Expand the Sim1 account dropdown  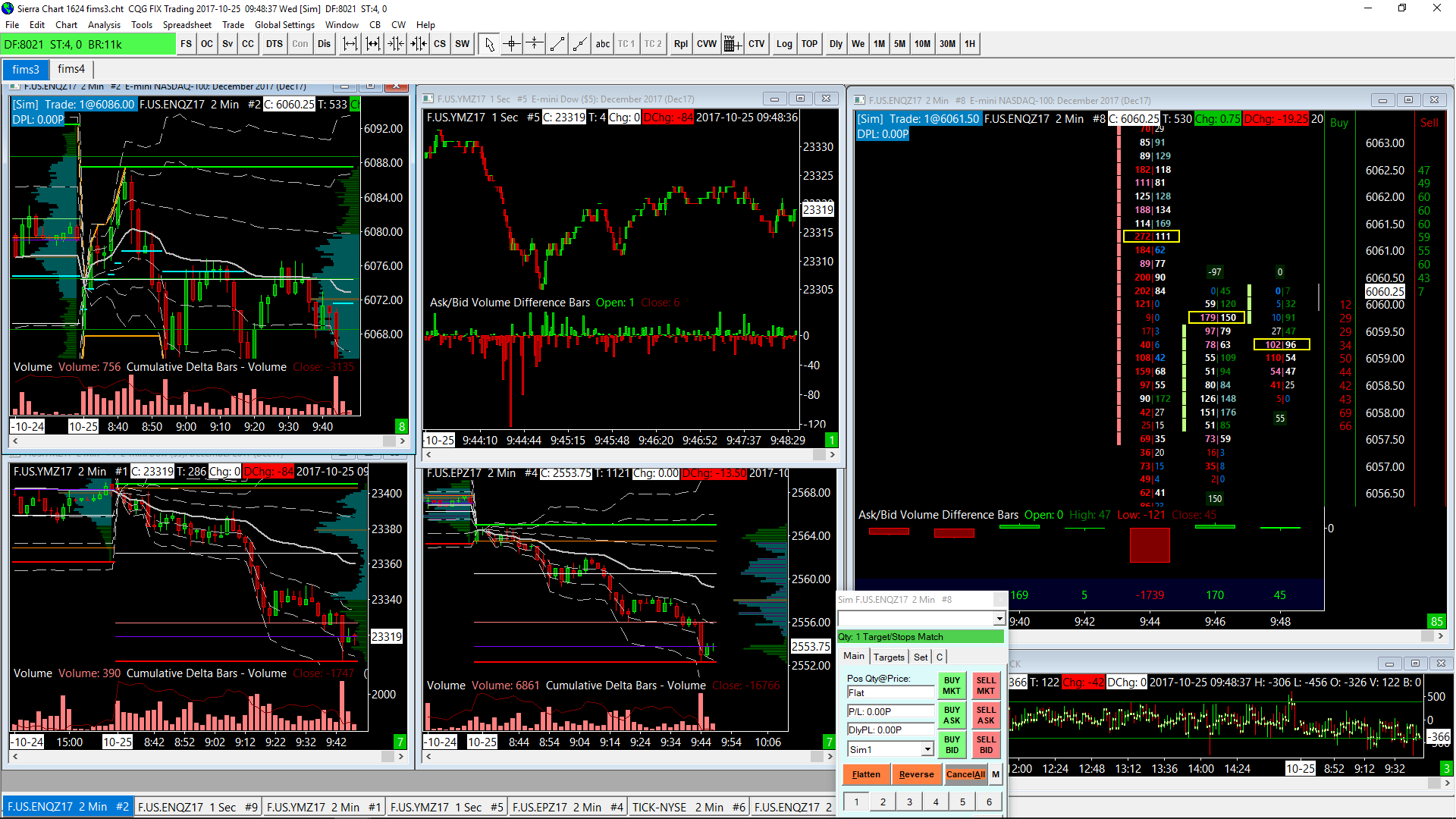tap(927, 749)
